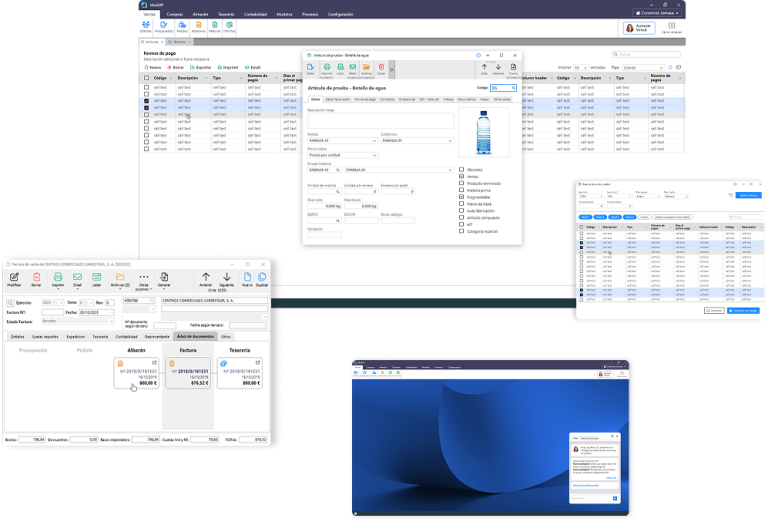Open the Archivos folder icon in invoice toolbar
Screen dimensions: 768x522
pos(120,280)
